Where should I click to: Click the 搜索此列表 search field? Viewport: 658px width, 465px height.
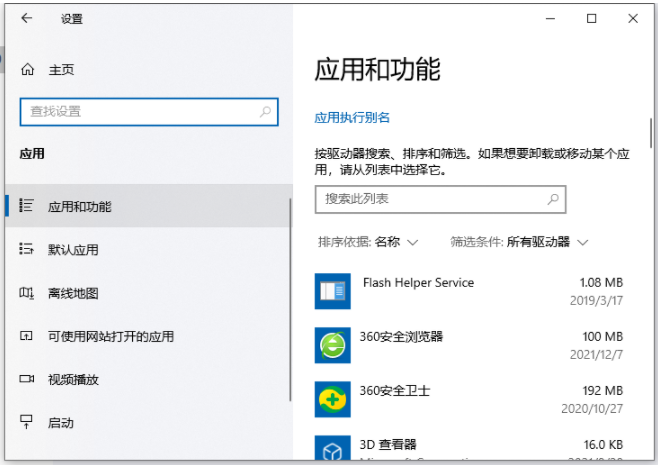click(430, 199)
